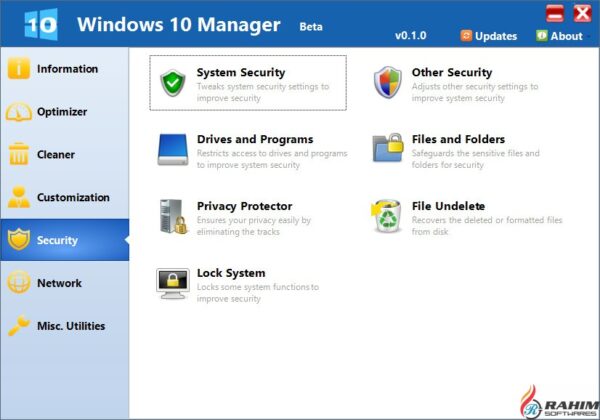This screenshot has height=420, width=600.
Task: Click "Adjusts other security settings" description
Action: point(475,92)
